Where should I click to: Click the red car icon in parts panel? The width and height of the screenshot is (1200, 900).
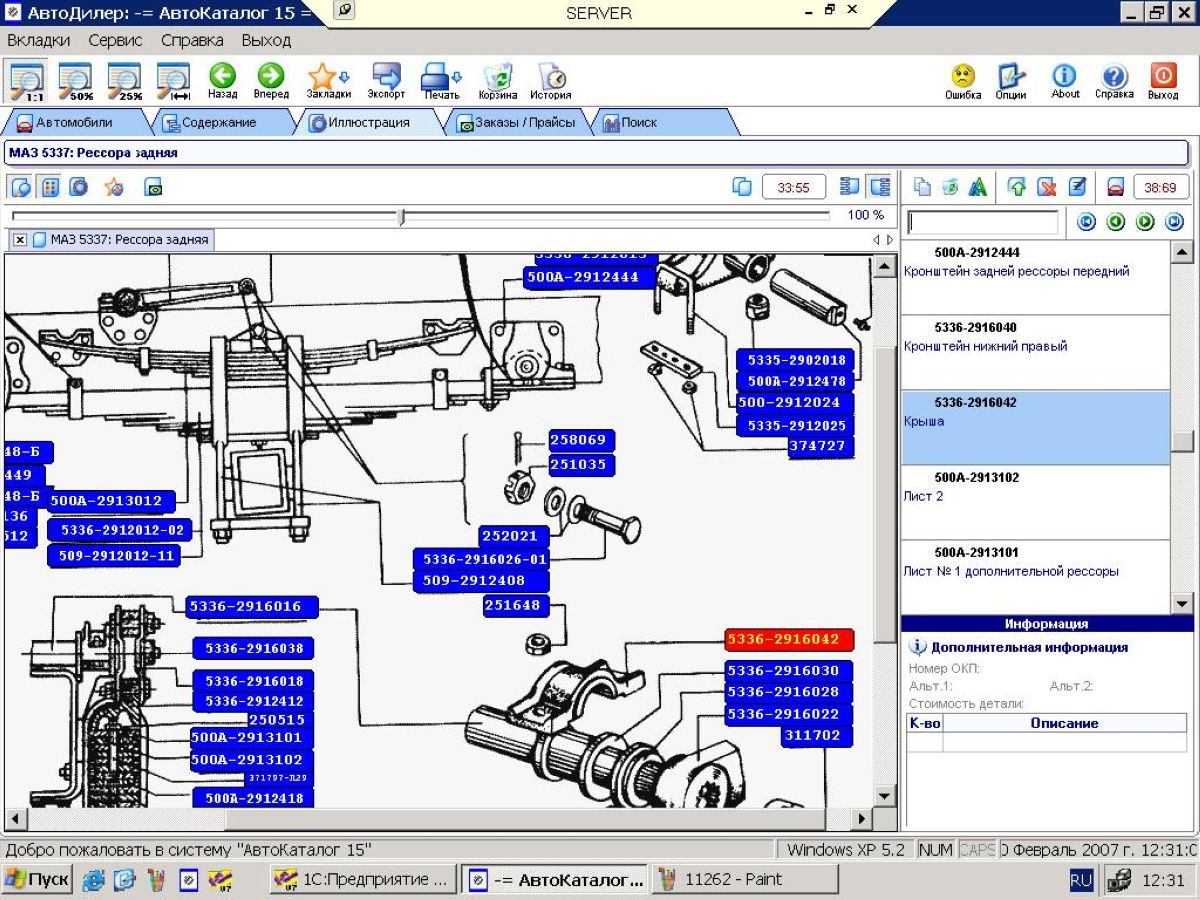click(x=1116, y=187)
